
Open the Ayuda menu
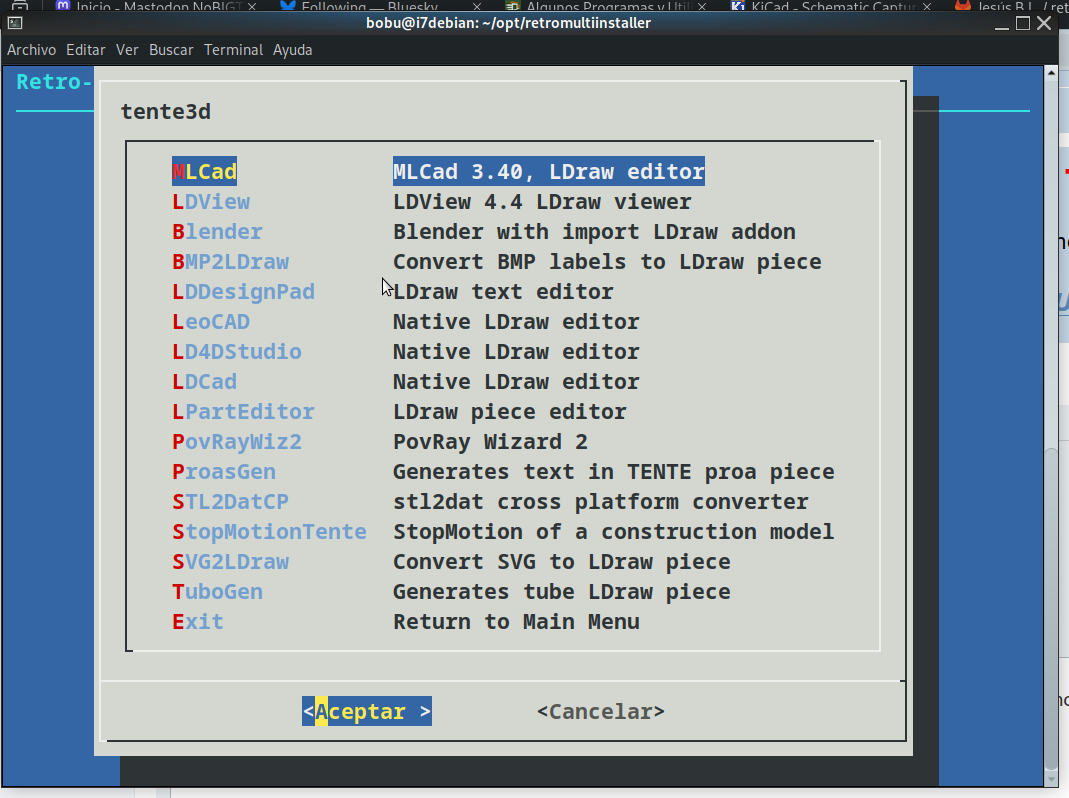tap(292, 50)
